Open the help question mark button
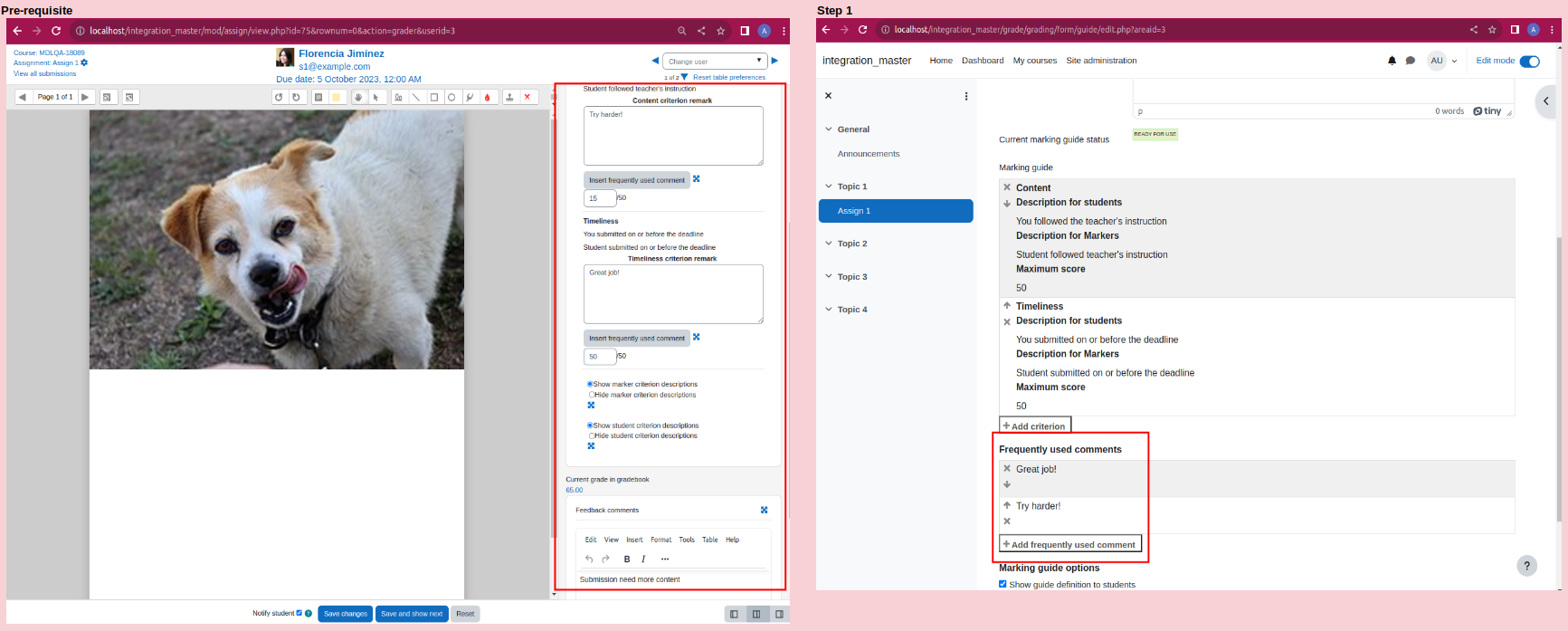 (x=1526, y=566)
